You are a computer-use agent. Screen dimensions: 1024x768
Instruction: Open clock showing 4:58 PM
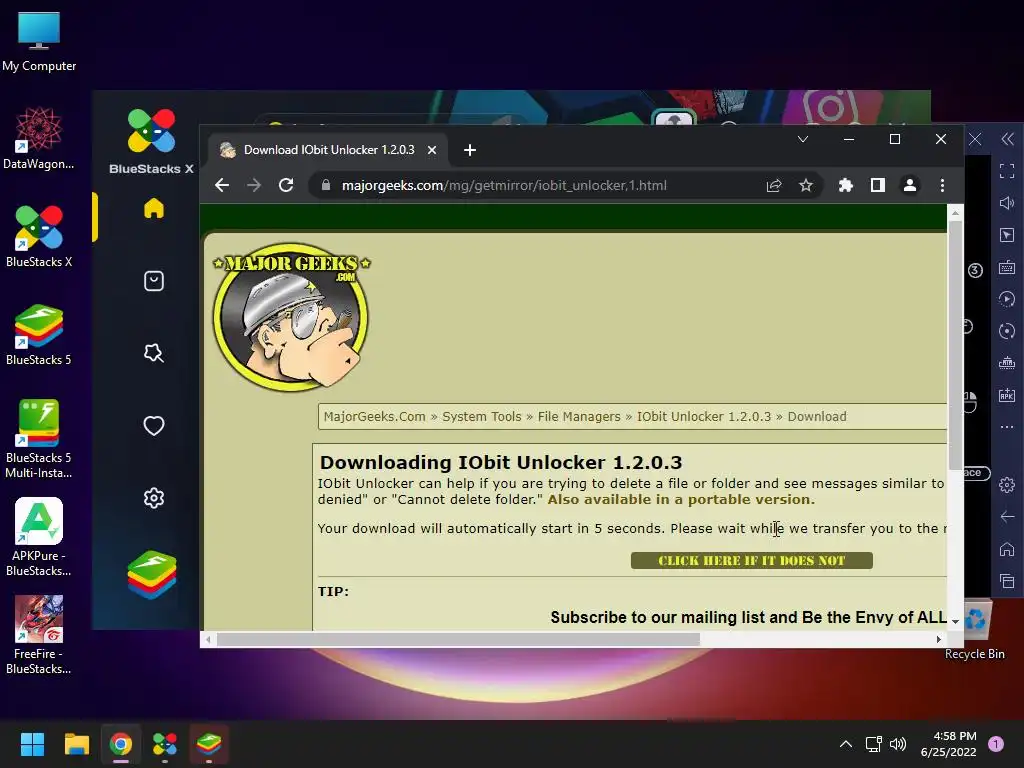click(x=948, y=744)
